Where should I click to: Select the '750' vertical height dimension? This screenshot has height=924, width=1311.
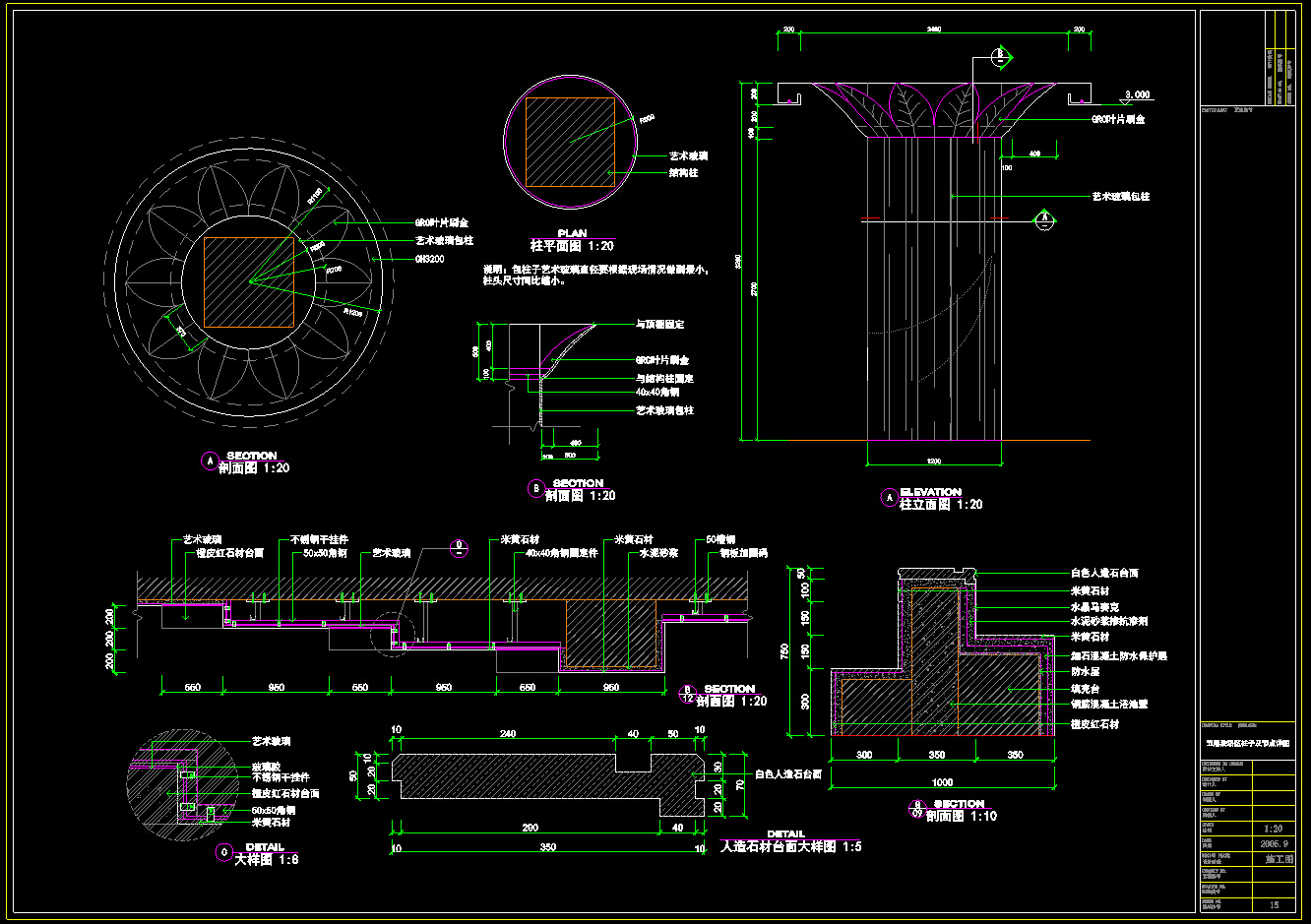click(784, 651)
